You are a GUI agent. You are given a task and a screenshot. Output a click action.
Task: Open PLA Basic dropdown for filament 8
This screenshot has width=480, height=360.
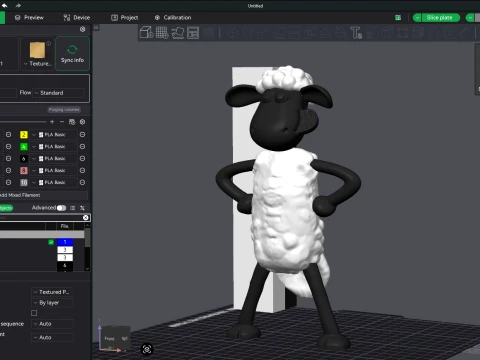pyautogui.click(x=54, y=170)
